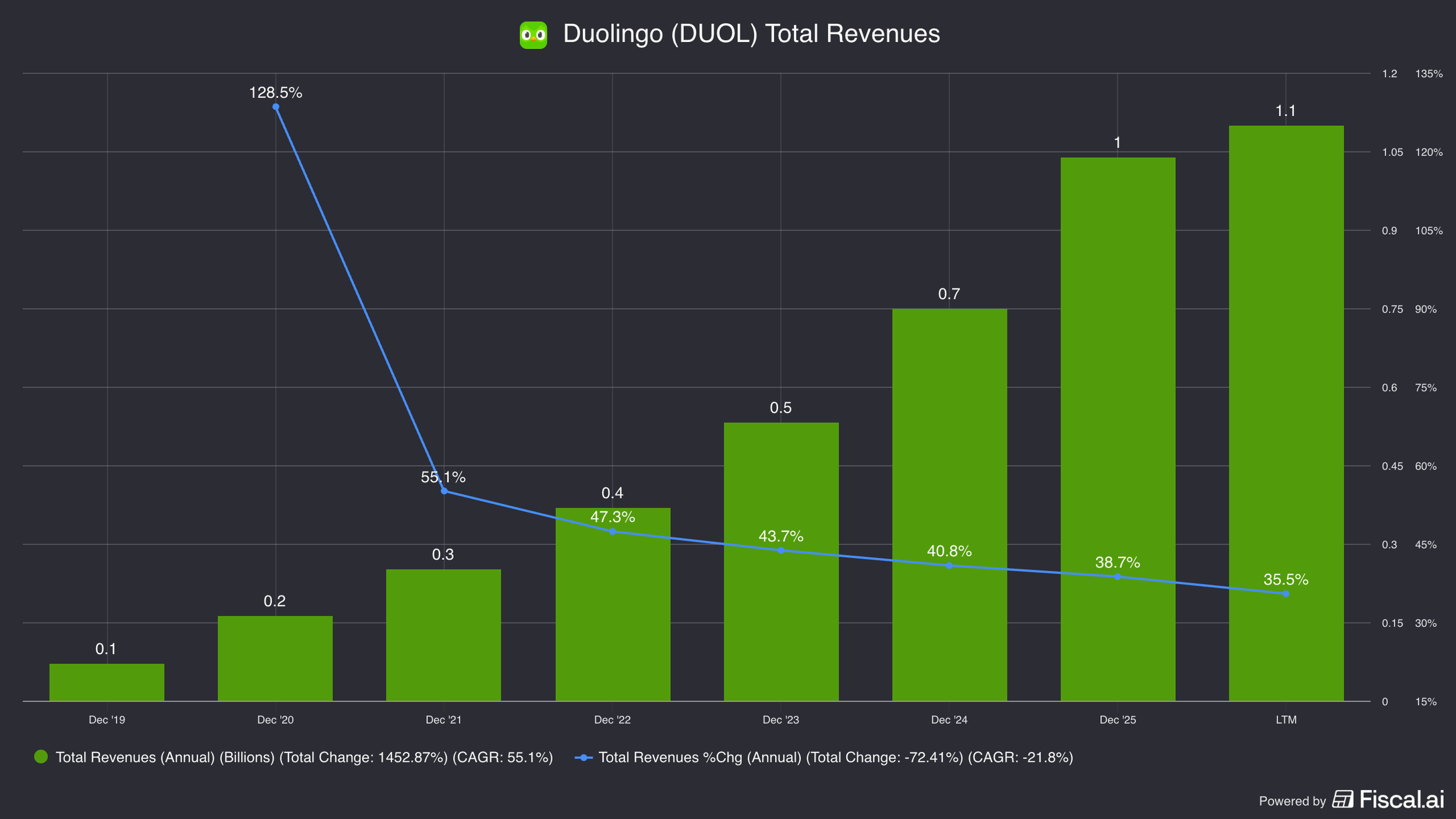
Task: Click the 0.3 value label above Dec '21 bar
Action: [x=443, y=555]
